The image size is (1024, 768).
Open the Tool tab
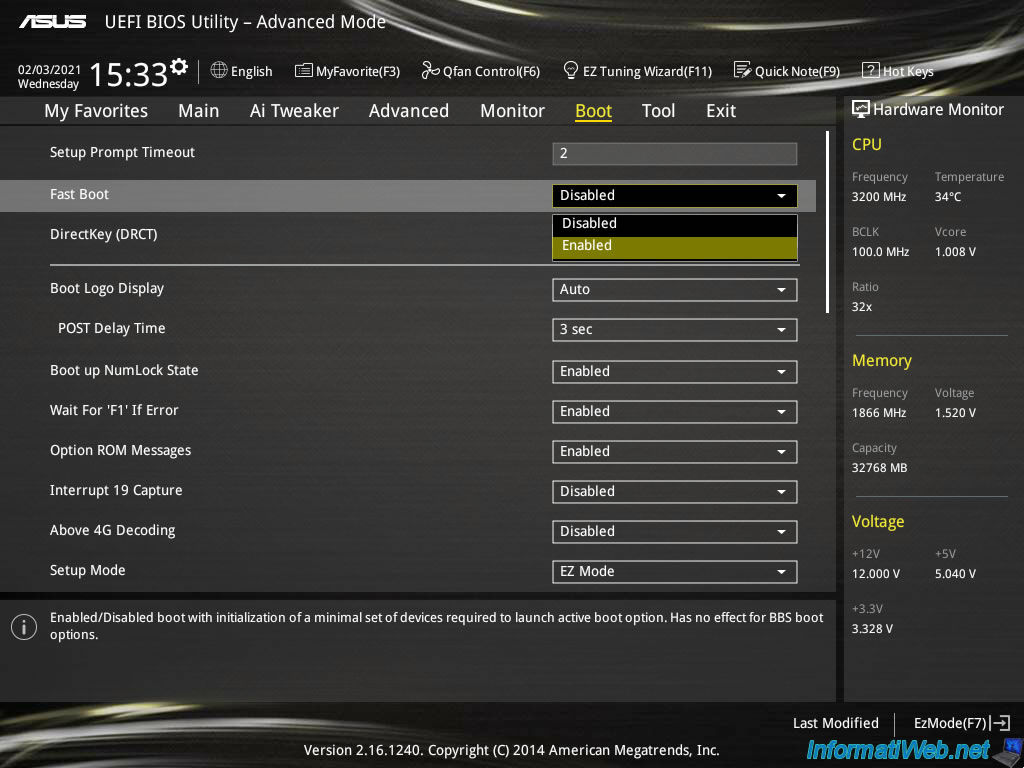click(x=658, y=111)
